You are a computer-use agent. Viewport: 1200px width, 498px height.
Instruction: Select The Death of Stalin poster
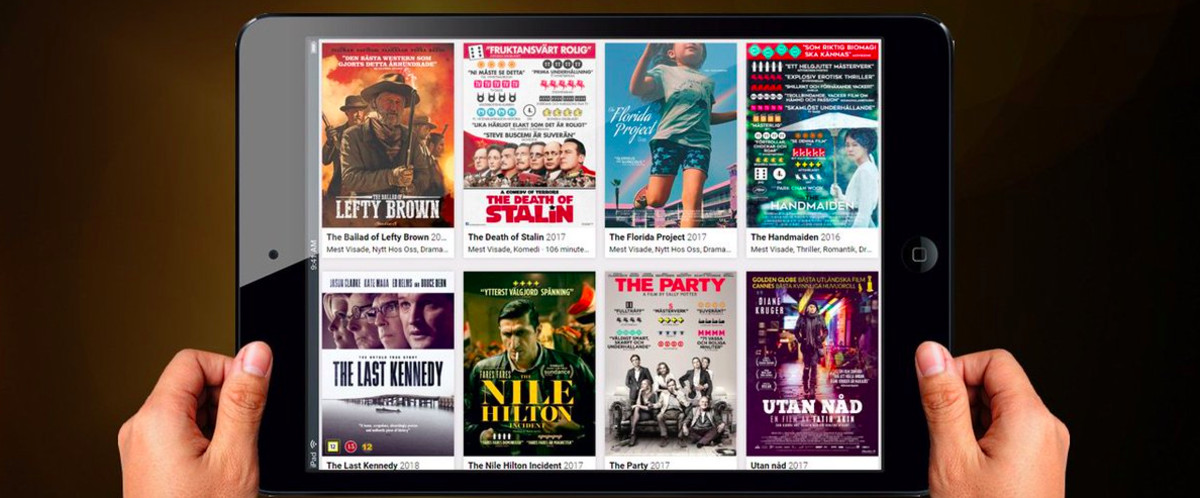point(529,135)
